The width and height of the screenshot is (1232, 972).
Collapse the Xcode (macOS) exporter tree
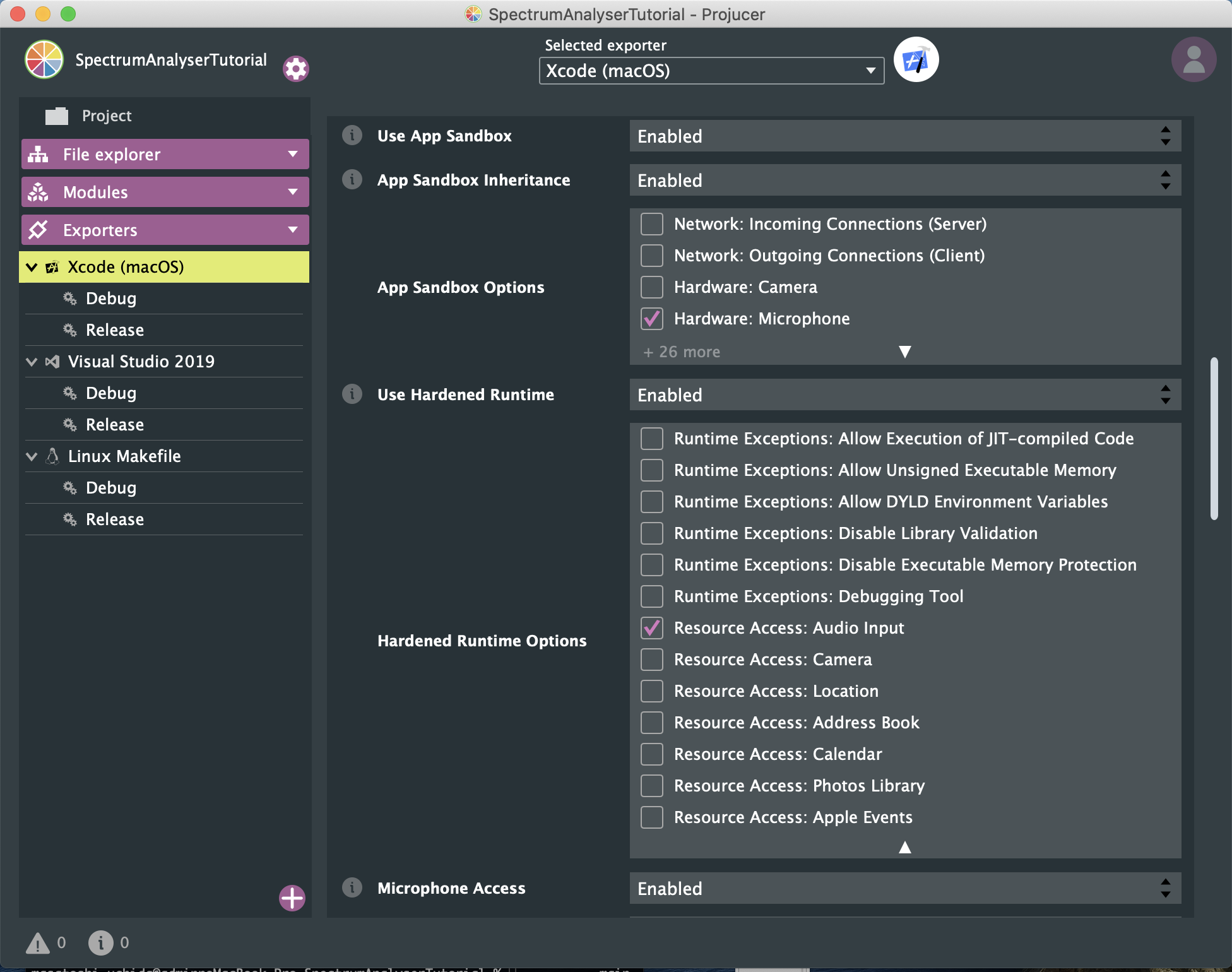pyautogui.click(x=31, y=266)
